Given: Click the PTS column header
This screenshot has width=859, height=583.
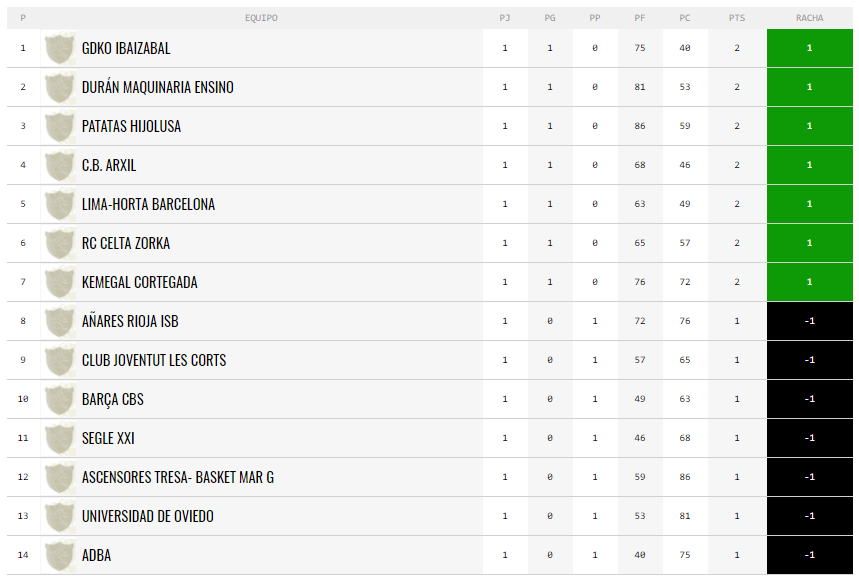Looking at the screenshot, I should (737, 18).
